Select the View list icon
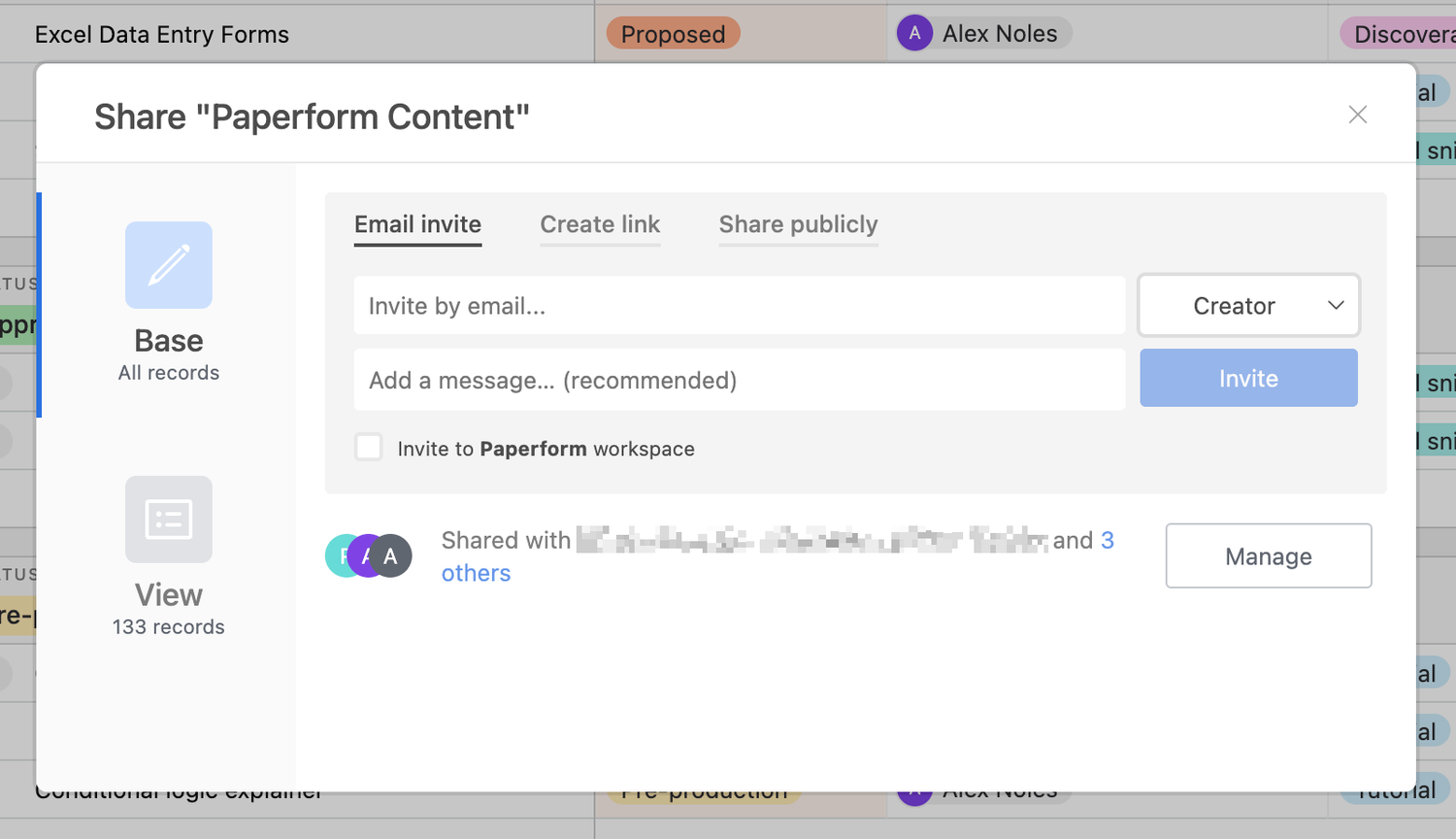 point(169,520)
